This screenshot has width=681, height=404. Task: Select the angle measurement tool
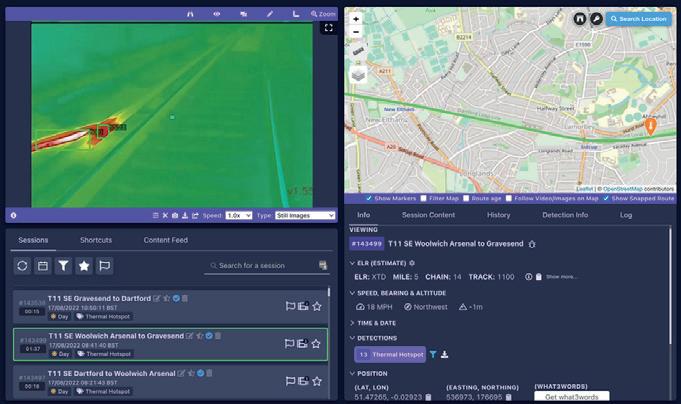coord(296,14)
